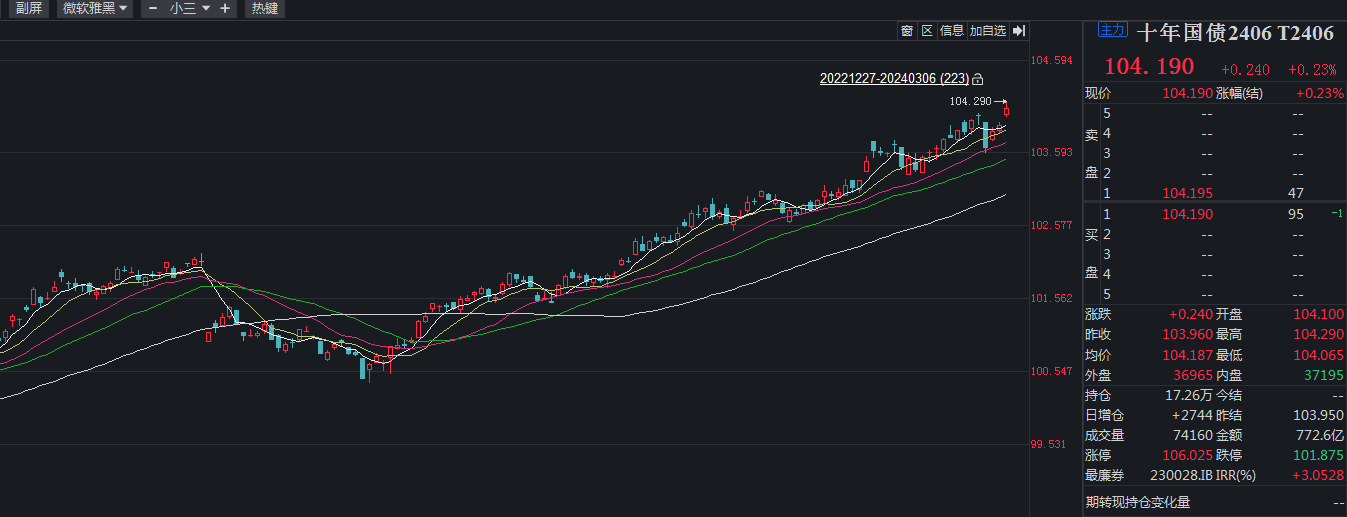Open the 小三 font size dropdown

(189, 9)
